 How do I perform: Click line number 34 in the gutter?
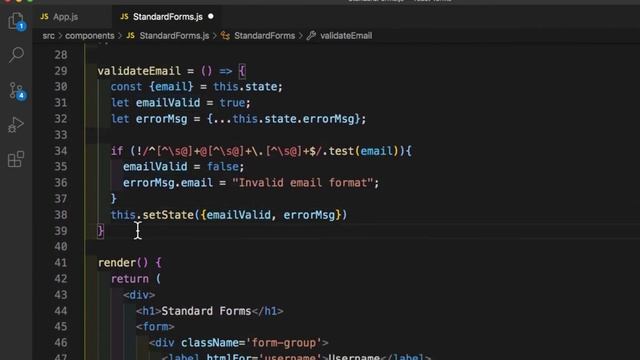(60, 151)
